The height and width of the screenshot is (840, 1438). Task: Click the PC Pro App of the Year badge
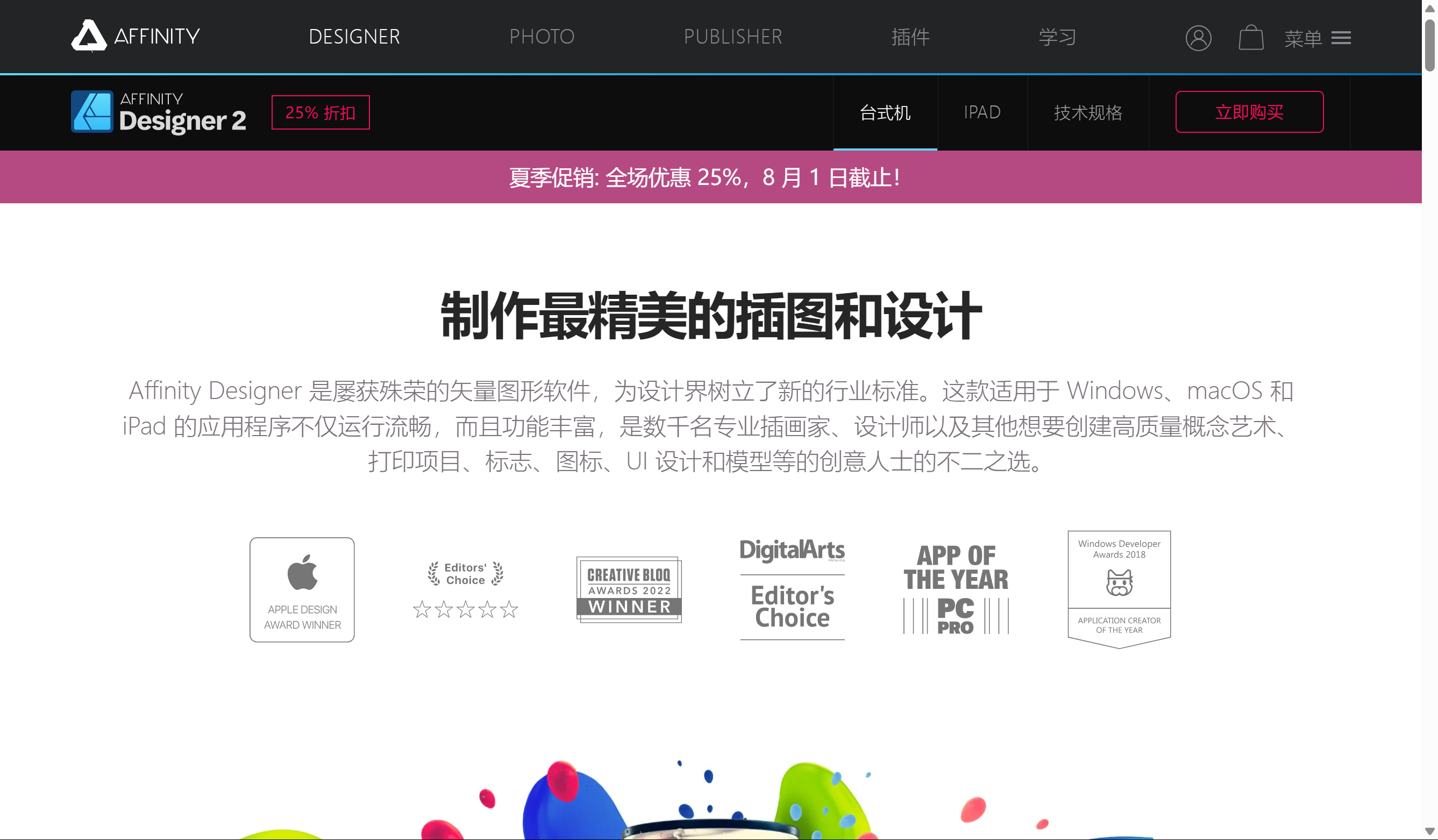coord(956,589)
